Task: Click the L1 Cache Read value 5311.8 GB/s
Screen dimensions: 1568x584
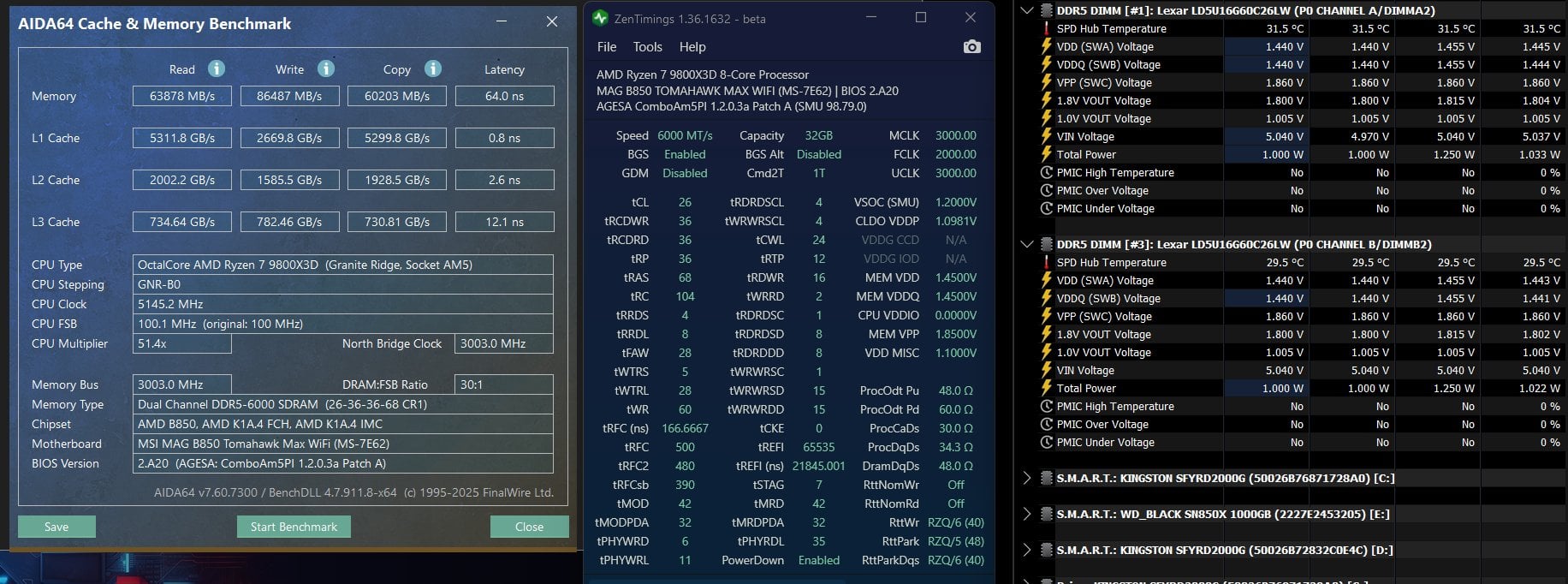Action: [x=182, y=138]
